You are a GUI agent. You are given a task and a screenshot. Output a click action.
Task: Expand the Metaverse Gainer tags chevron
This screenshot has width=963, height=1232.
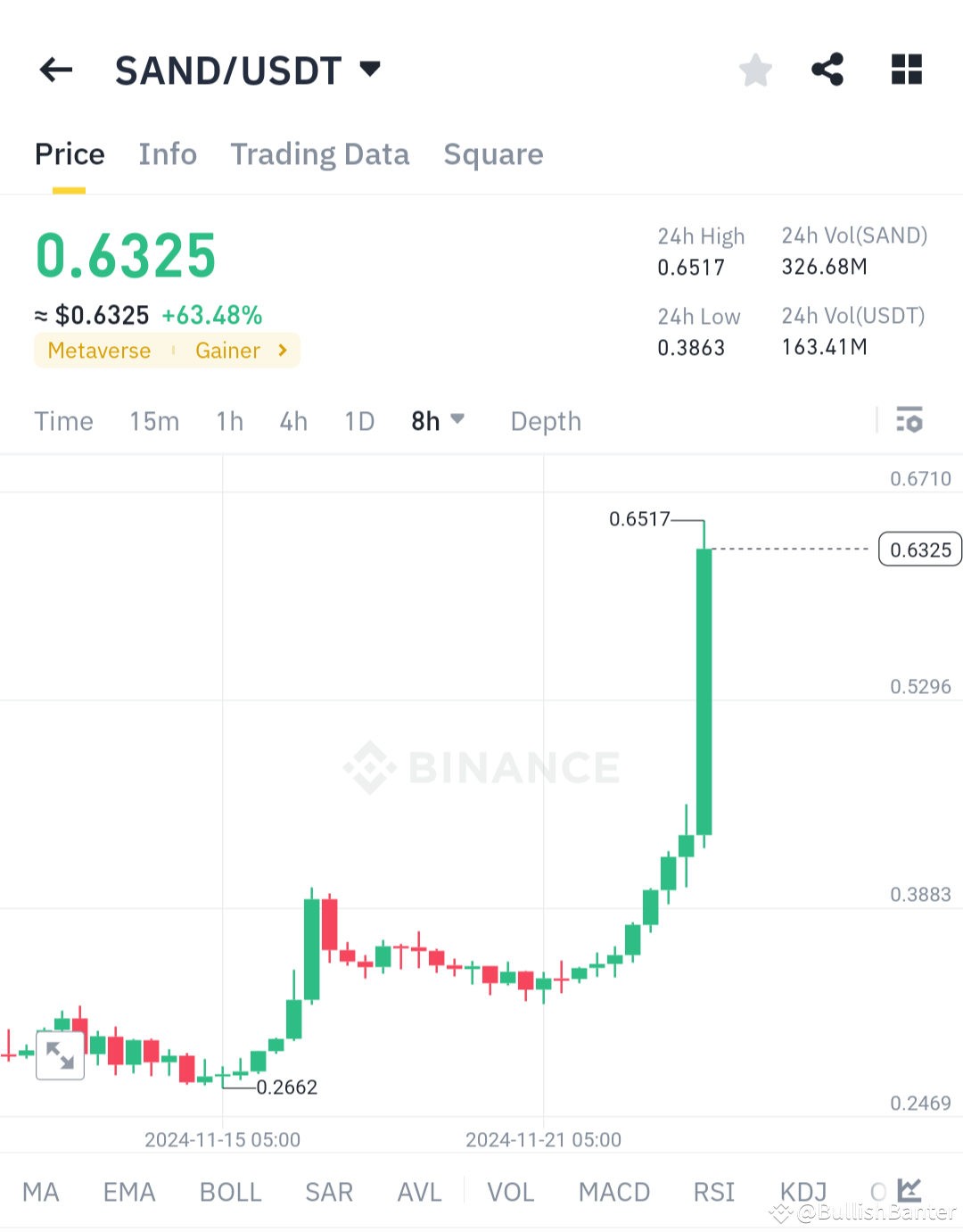coord(283,351)
